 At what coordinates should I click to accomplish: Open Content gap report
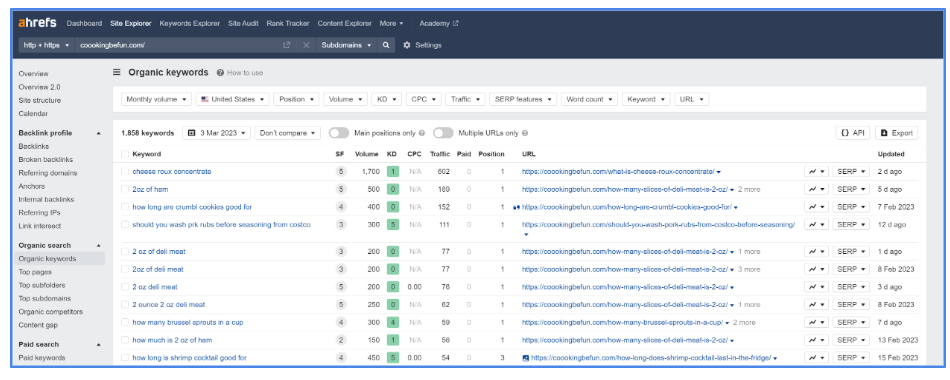pyautogui.click(x=38, y=325)
